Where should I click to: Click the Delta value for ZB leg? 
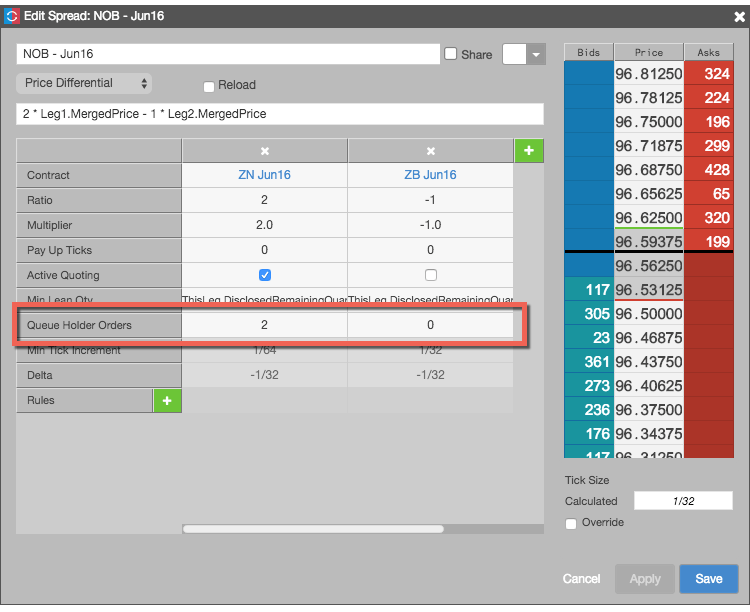[430, 375]
